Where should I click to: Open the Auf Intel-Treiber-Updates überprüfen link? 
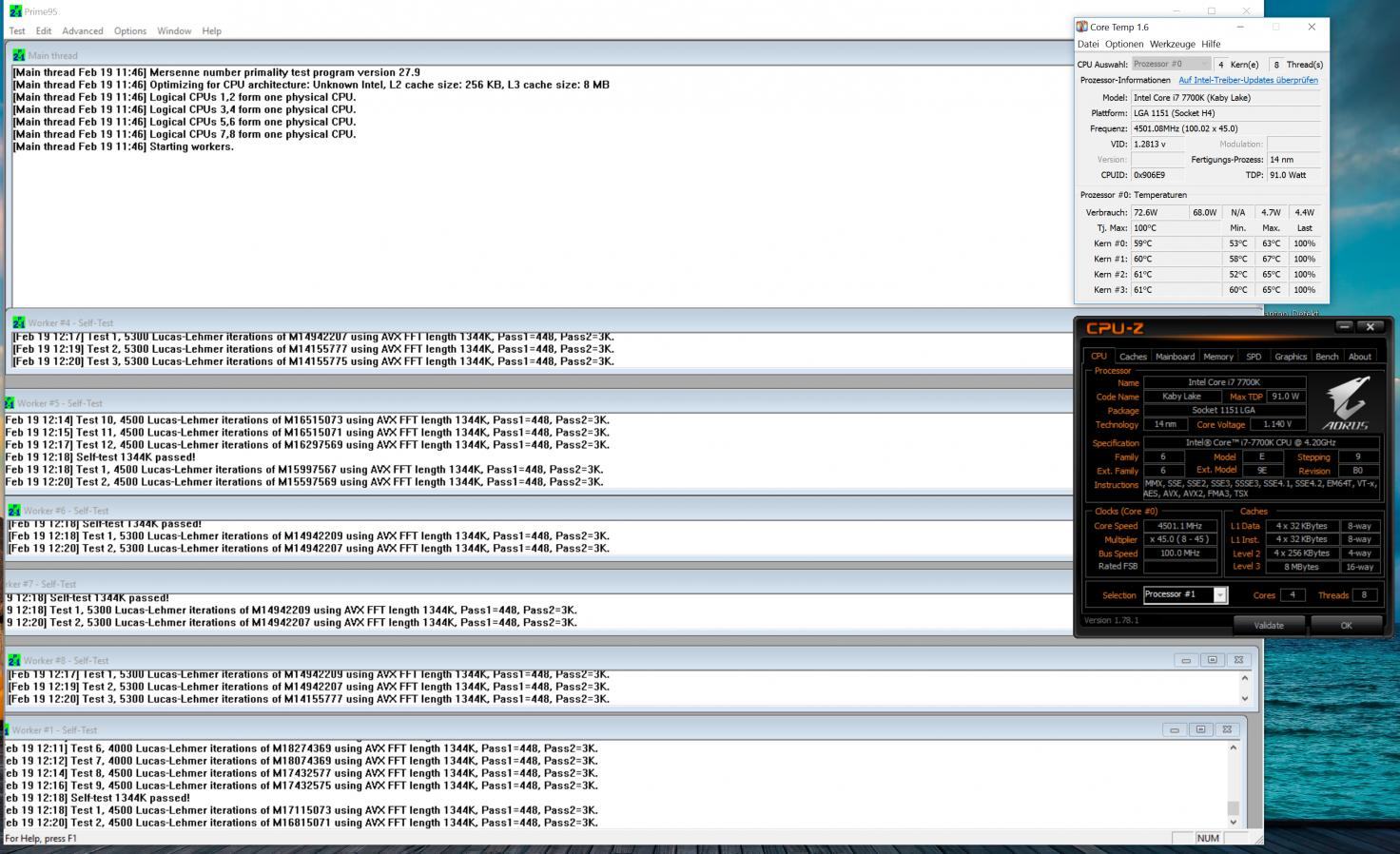click(x=1248, y=80)
